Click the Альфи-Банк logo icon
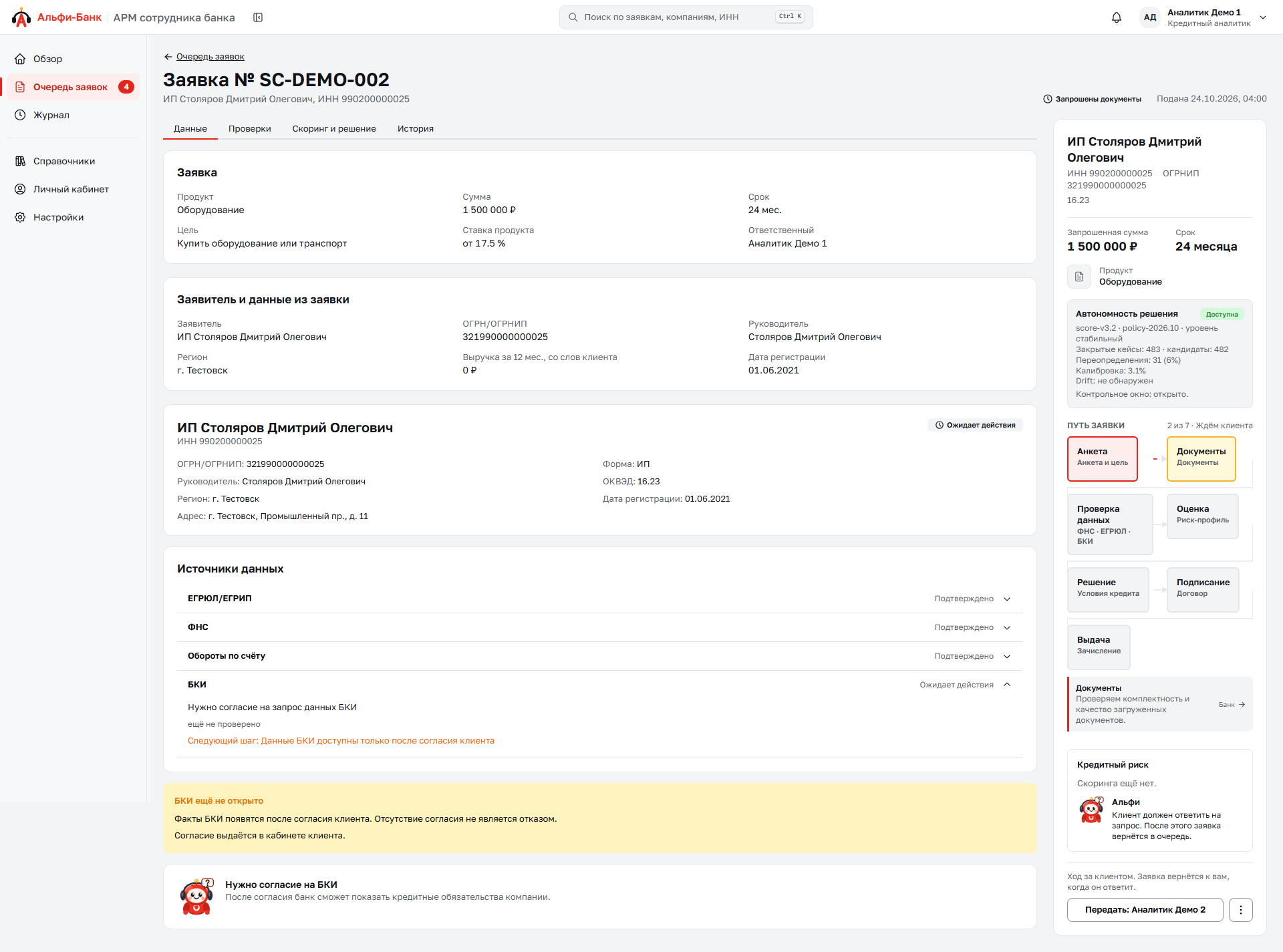The height and width of the screenshot is (952, 1283). coord(21,17)
